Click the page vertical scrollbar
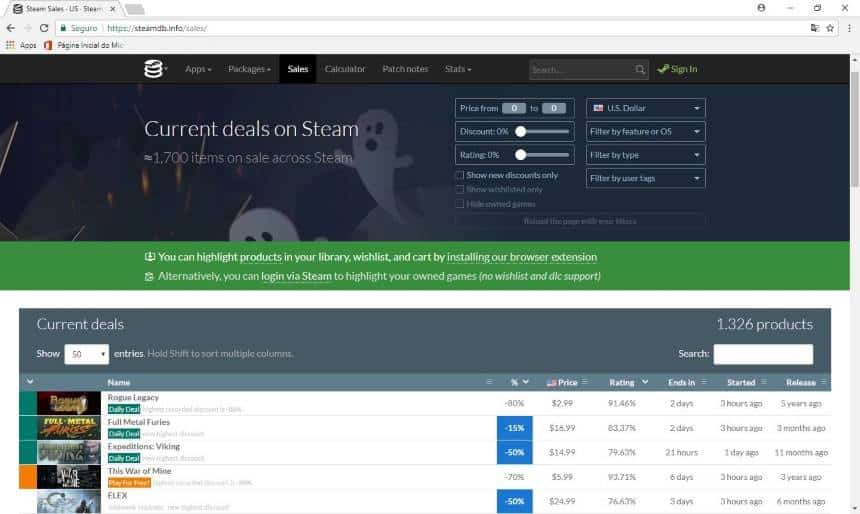 click(x=855, y=129)
